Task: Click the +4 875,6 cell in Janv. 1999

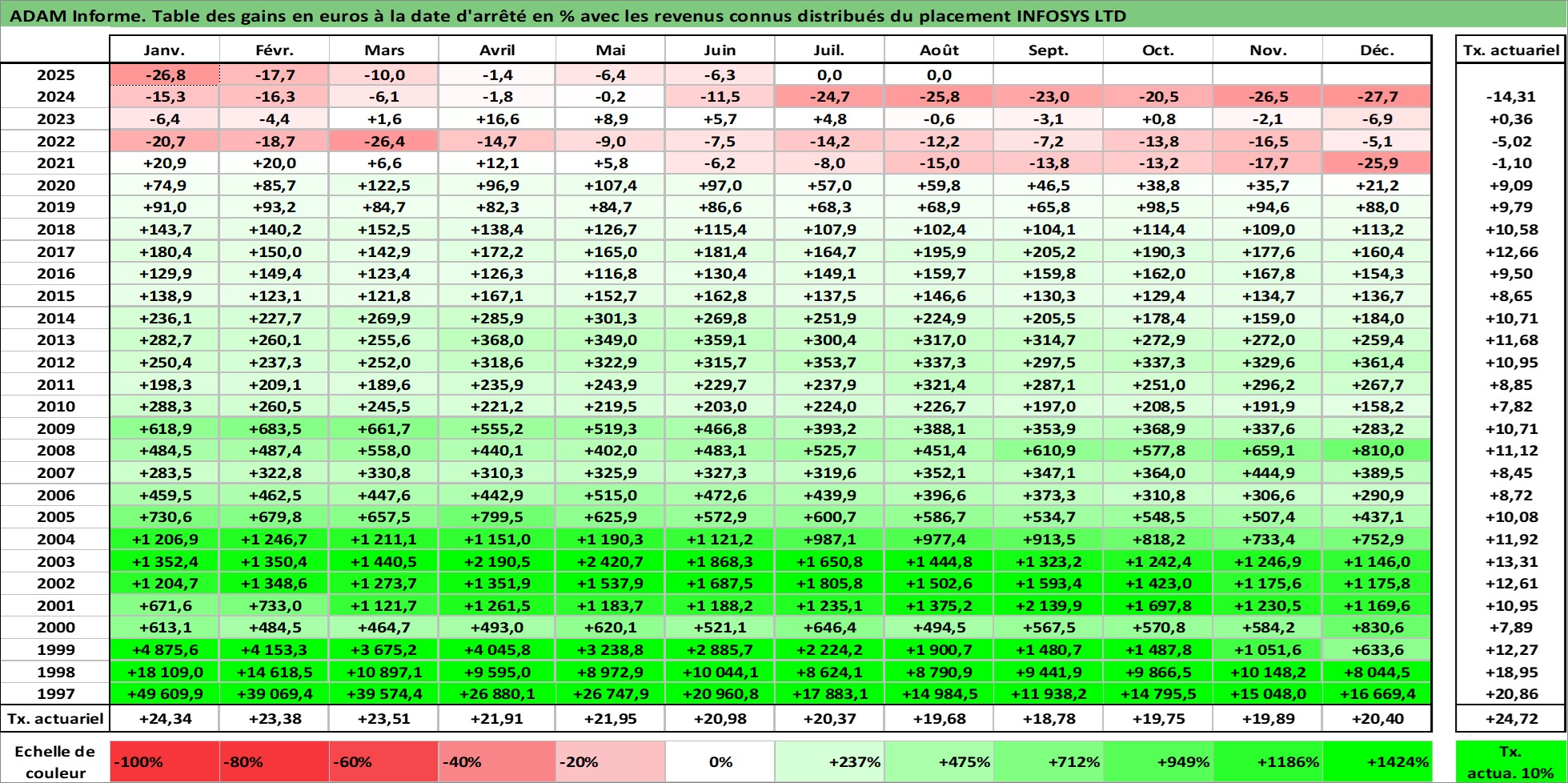Action: [165, 649]
